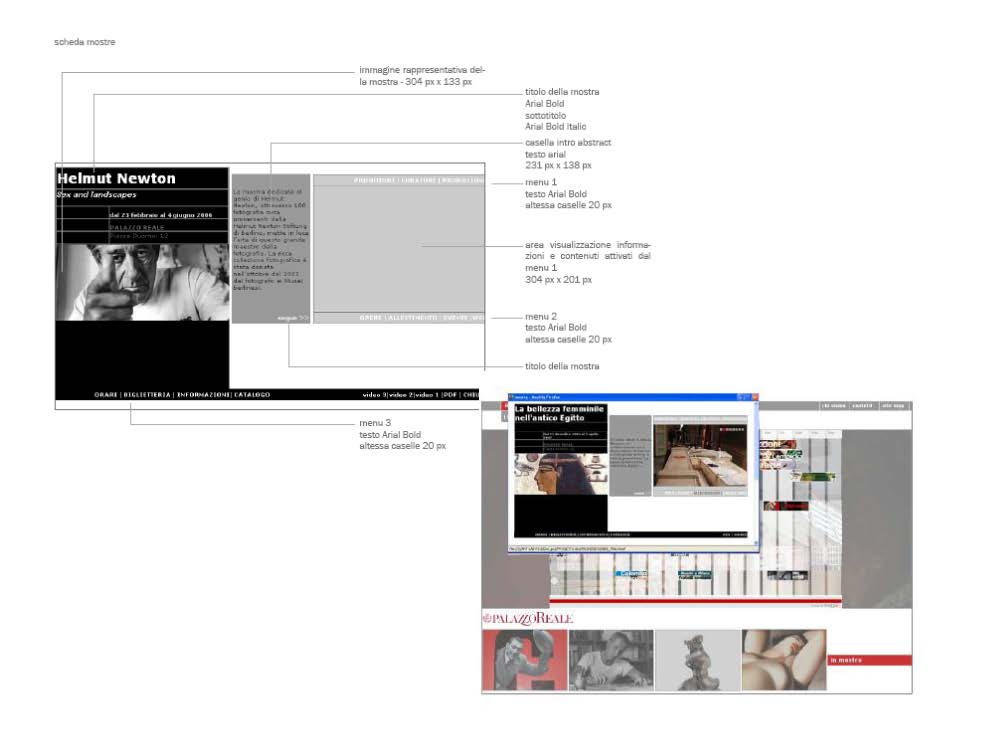Viewport: 990px width, 743px height.
Task: Open the 'contatti' link
Action: pyautogui.click(x=862, y=406)
